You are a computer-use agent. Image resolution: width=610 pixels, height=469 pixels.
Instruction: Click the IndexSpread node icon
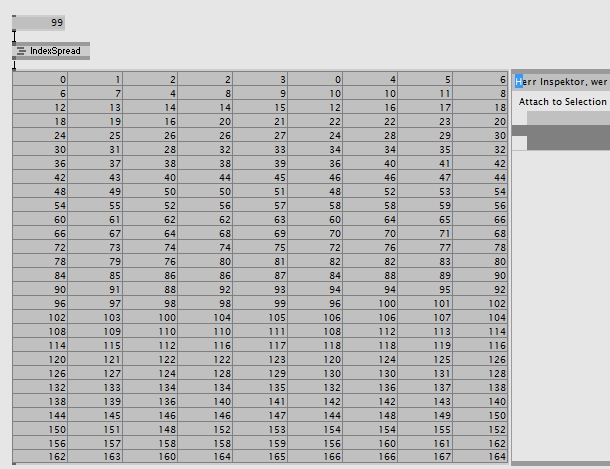[21, 51]
